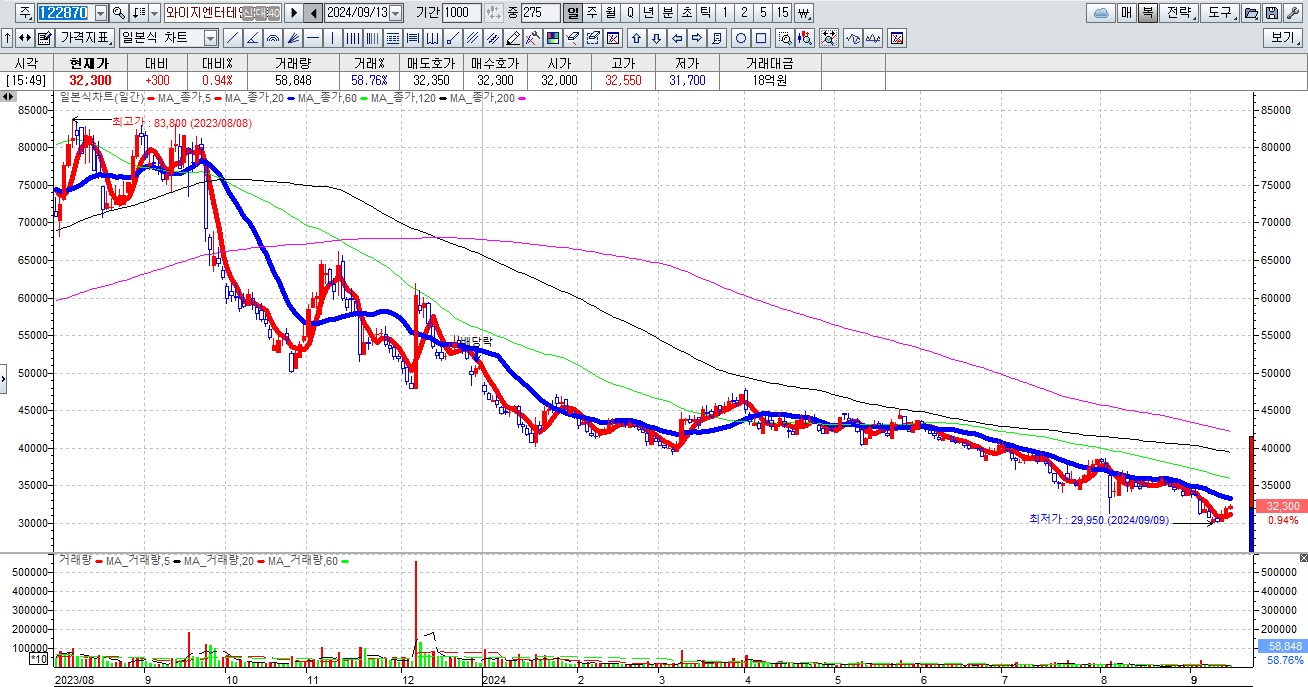1308x687 pixels.
Task: Click the small left-right arrows above price axis
Action: (7, 97)
